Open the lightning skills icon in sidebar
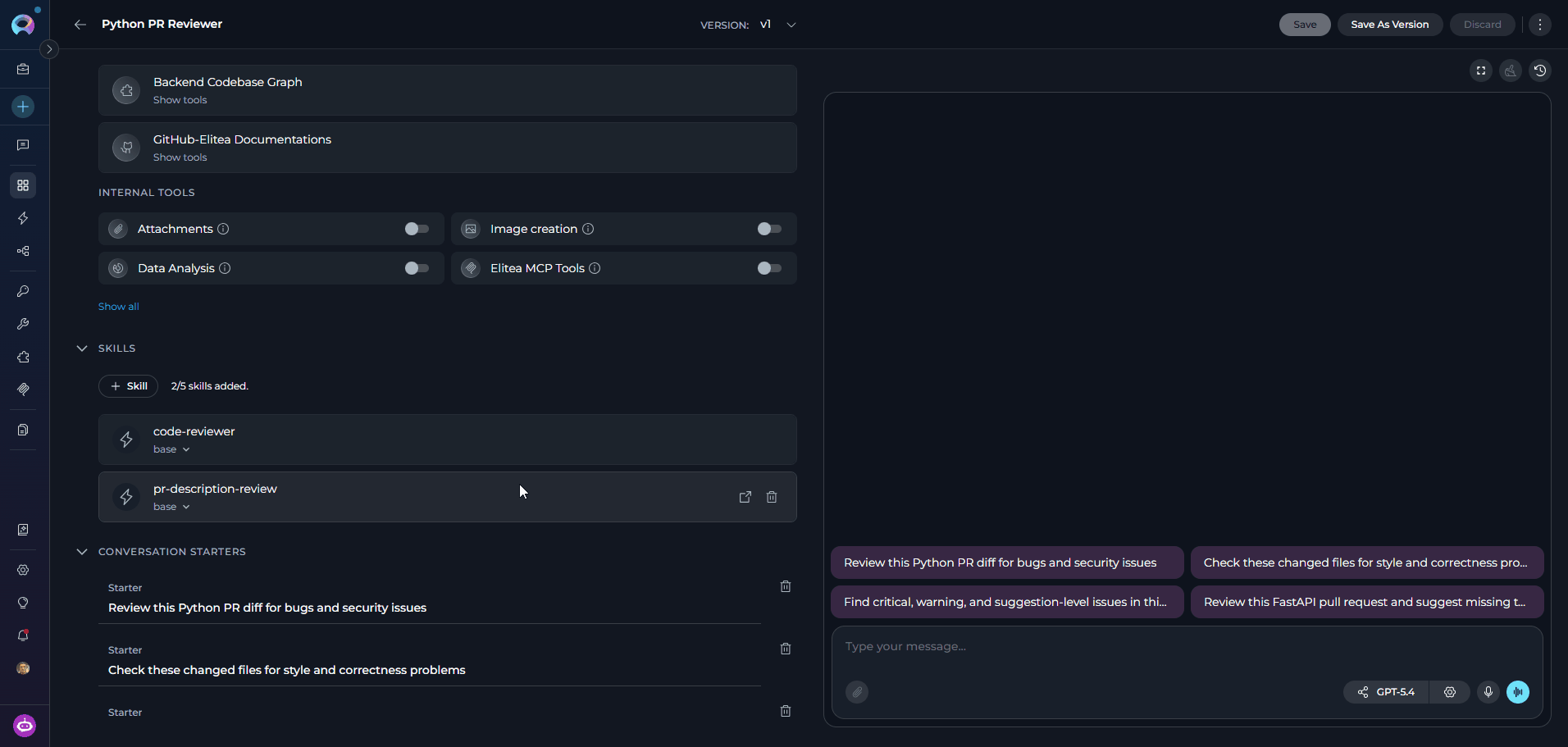This screenshot has width=1568, height=747. pos(23,218)
